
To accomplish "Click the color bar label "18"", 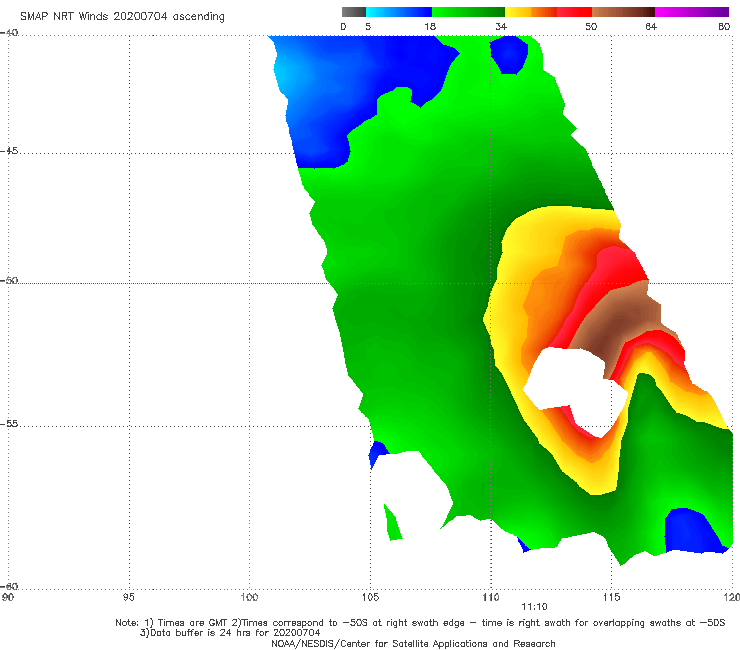I will point(430,27).
